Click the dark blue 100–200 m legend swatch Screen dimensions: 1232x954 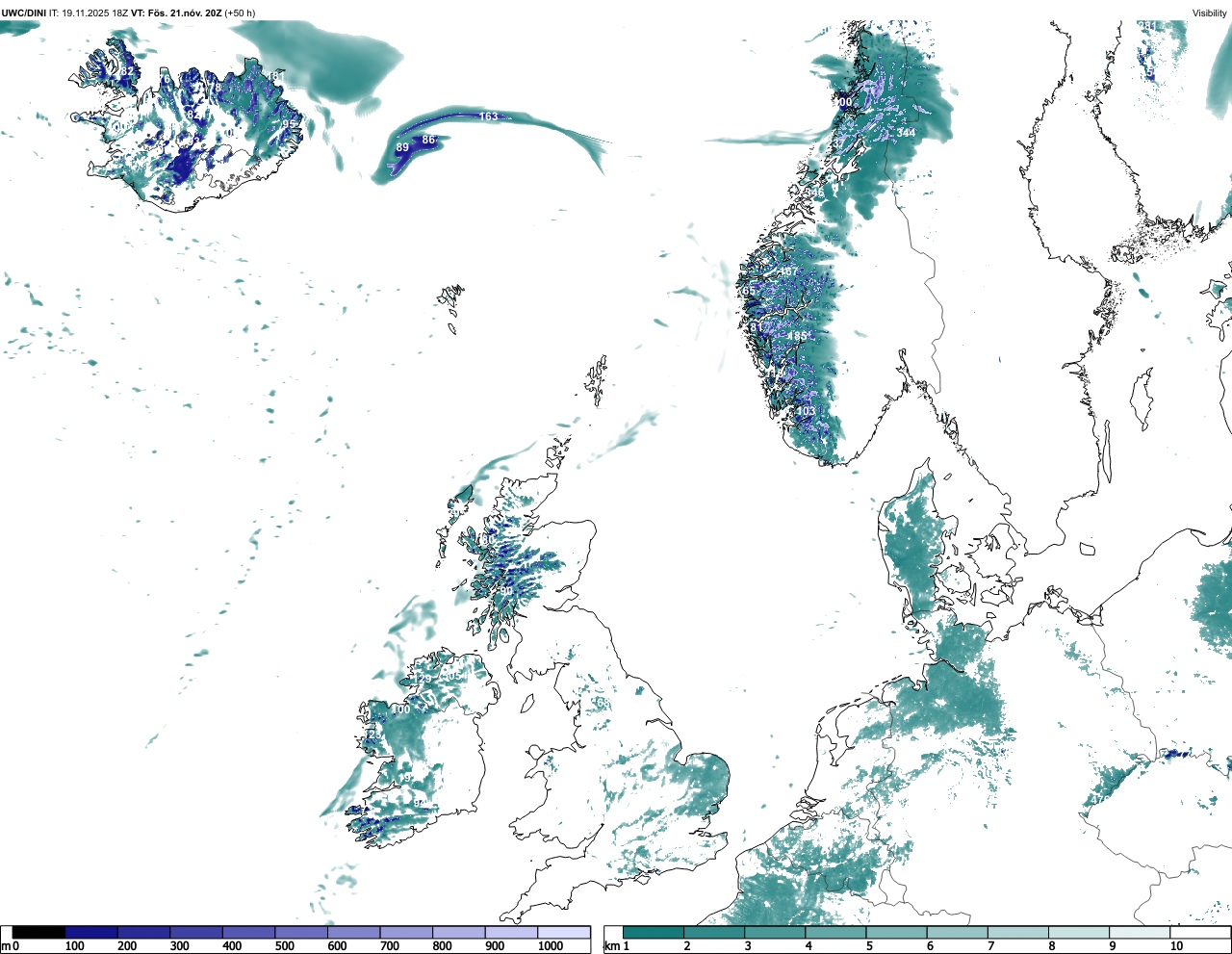coord(91,932)
